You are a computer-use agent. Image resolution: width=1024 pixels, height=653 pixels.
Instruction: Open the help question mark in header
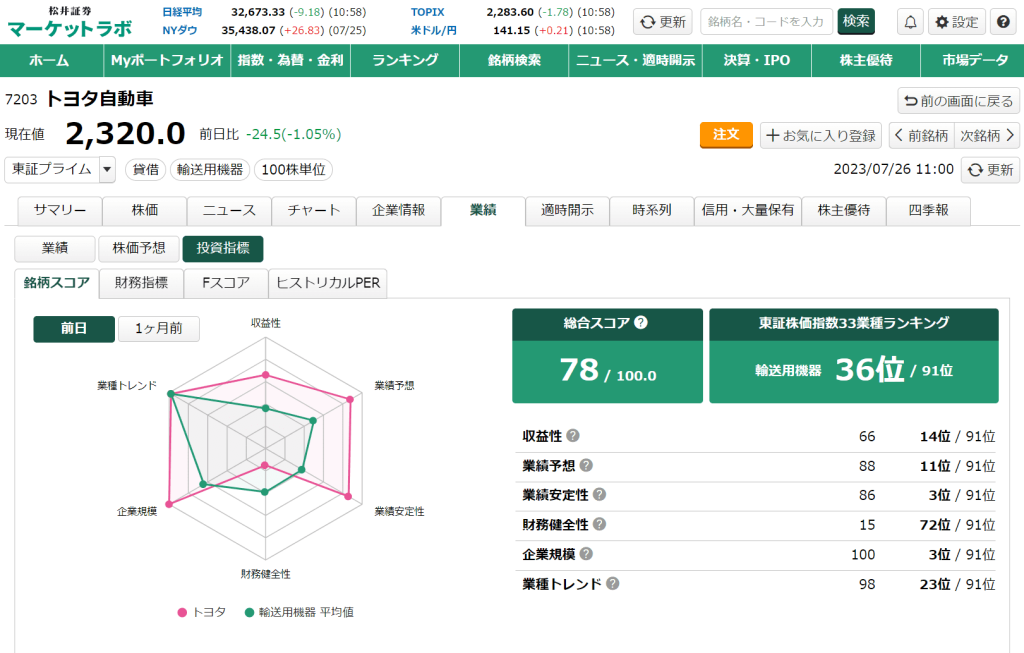point(1003,22)
